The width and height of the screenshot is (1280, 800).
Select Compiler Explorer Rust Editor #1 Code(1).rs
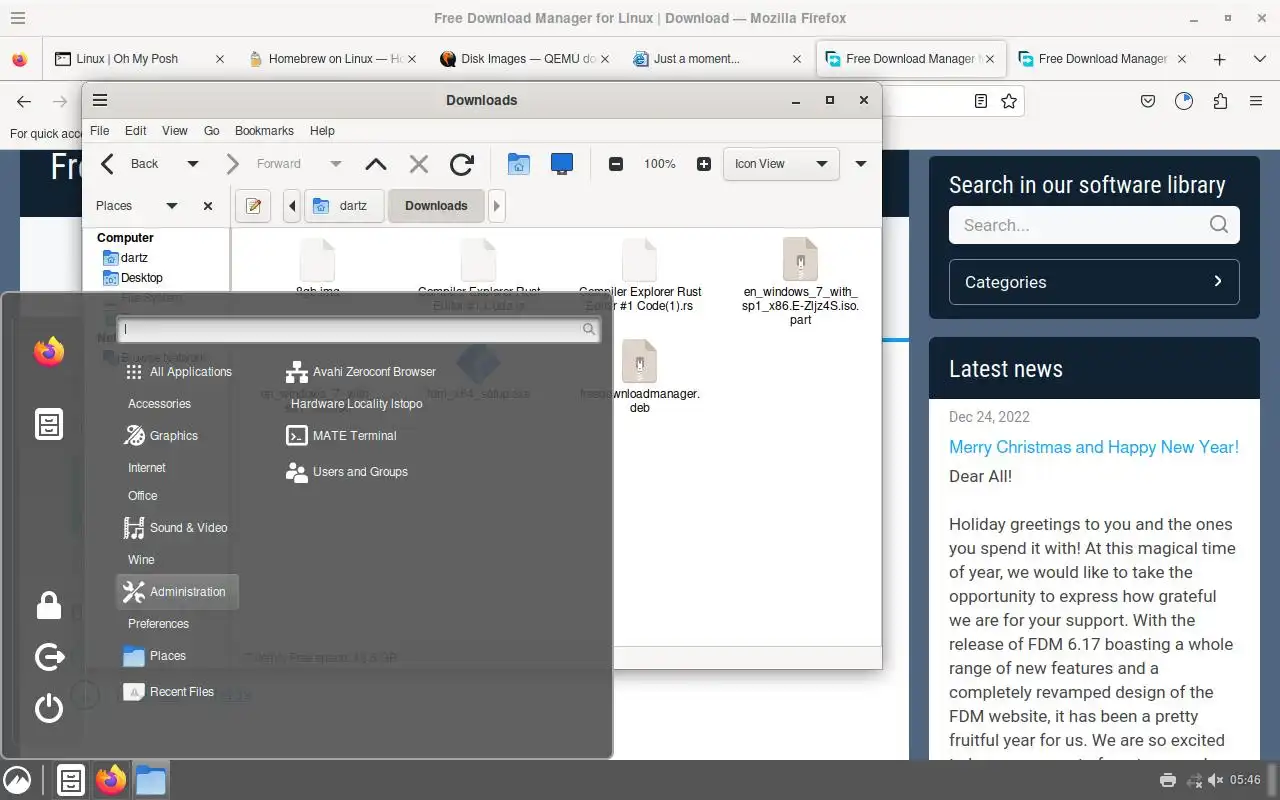click(x=640, y=276)
